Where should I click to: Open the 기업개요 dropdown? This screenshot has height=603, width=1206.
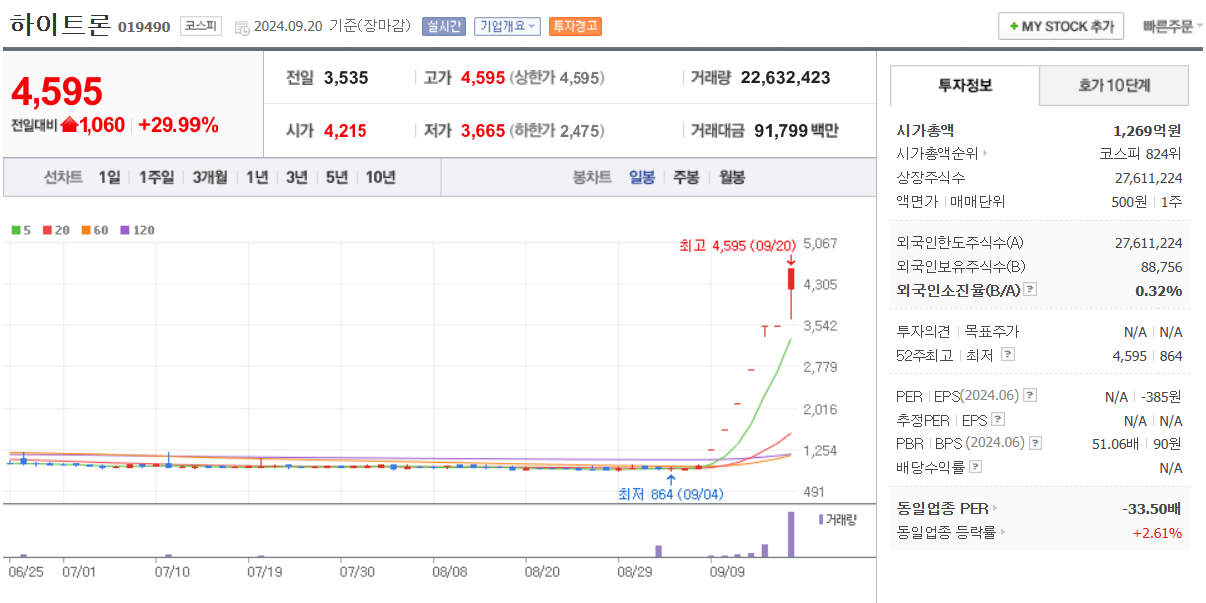point(507,26)
